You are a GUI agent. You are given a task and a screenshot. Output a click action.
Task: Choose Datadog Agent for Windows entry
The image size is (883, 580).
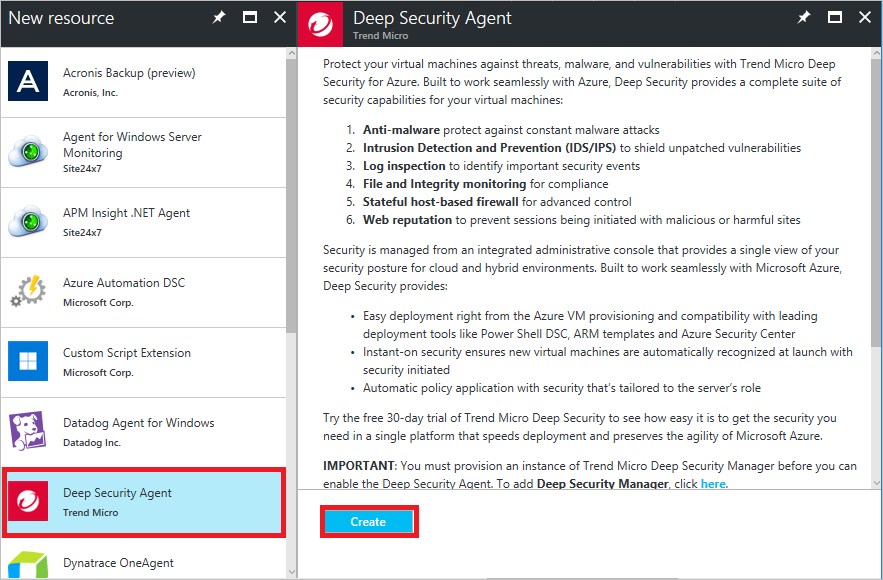pos(144,432)
